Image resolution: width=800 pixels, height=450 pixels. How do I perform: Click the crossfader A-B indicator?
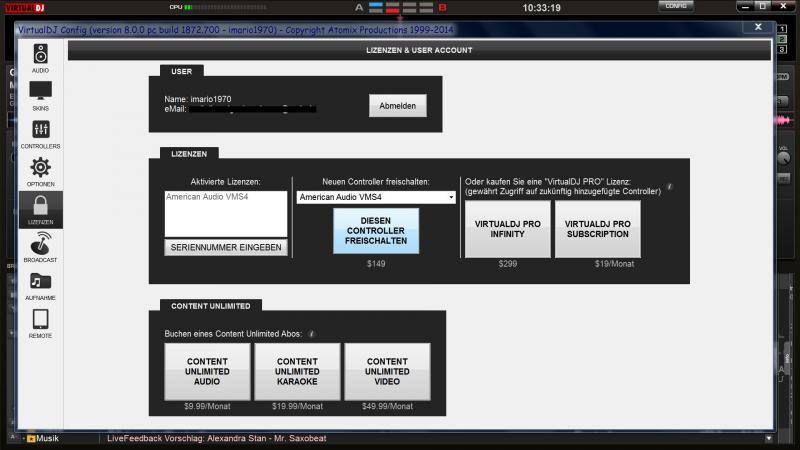click(x=401, y=7)
